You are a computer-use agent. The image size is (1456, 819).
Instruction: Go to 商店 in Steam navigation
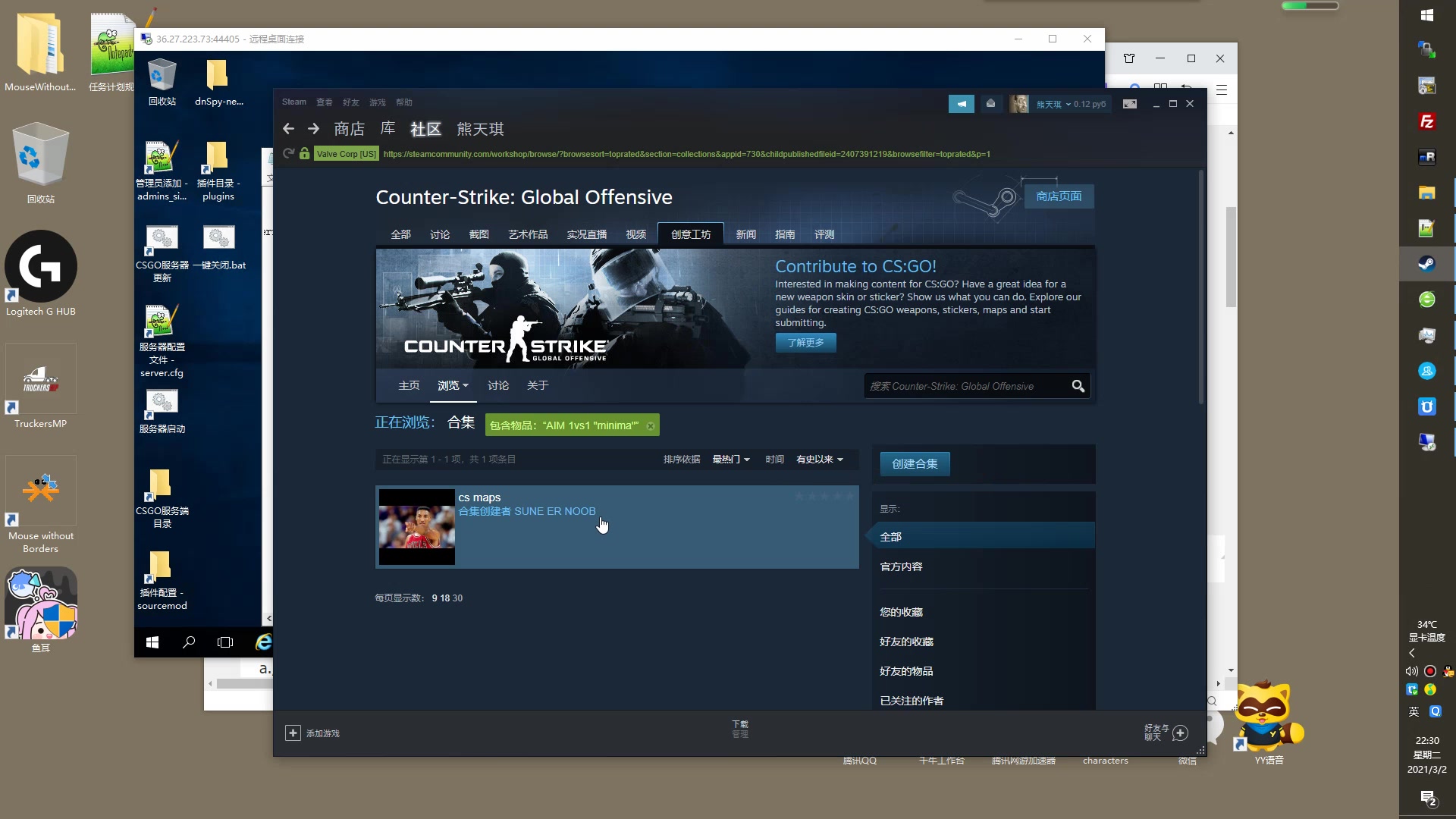click(349, 129)
